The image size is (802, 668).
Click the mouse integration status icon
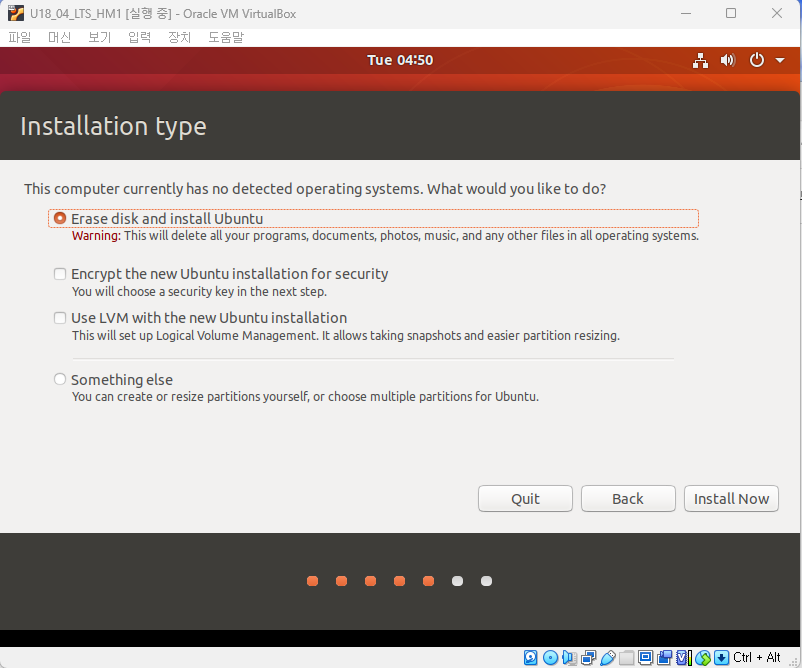click(703, 657)
